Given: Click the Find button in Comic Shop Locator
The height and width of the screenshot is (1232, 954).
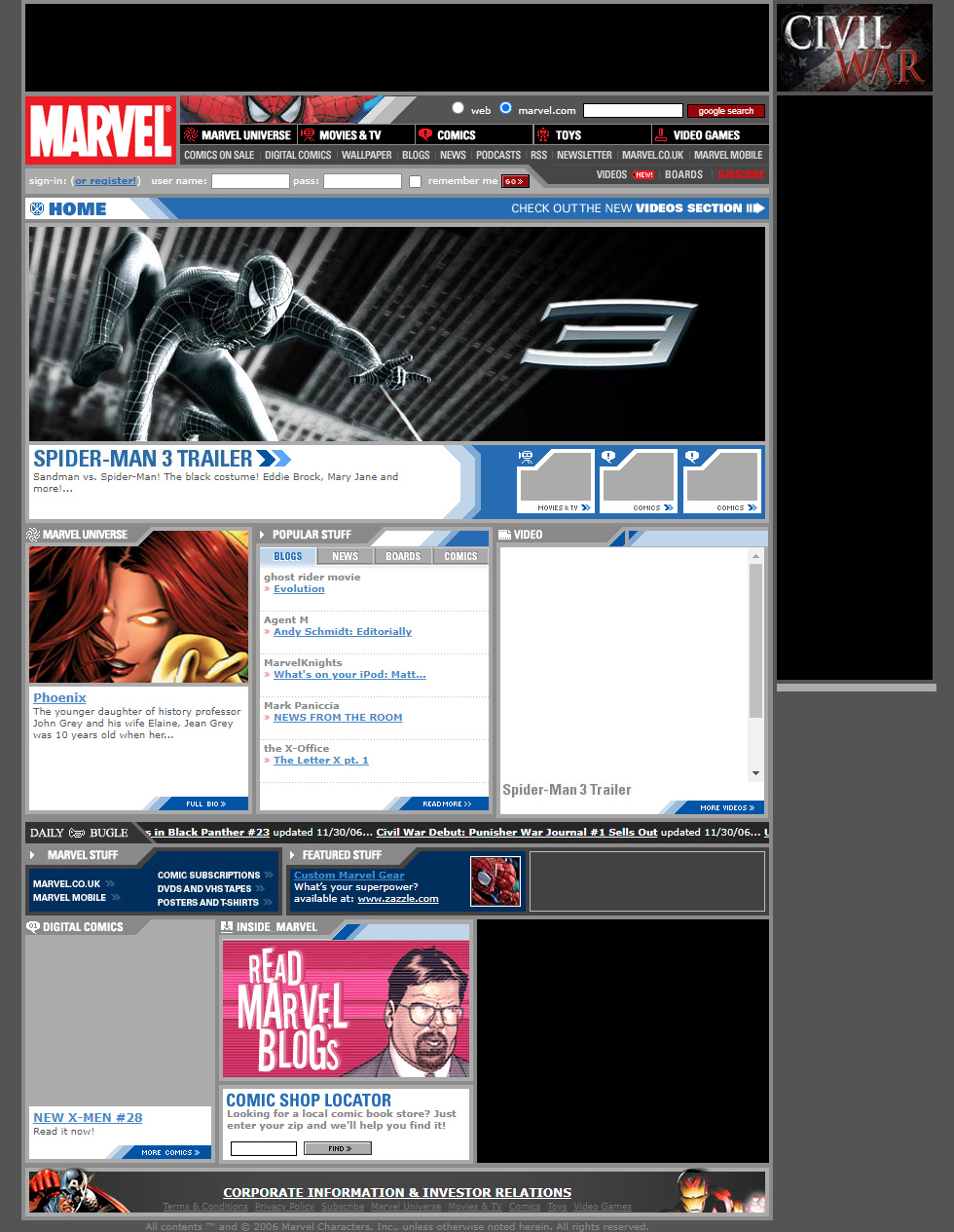Looking at the screenshot, I should [338, 1149].
